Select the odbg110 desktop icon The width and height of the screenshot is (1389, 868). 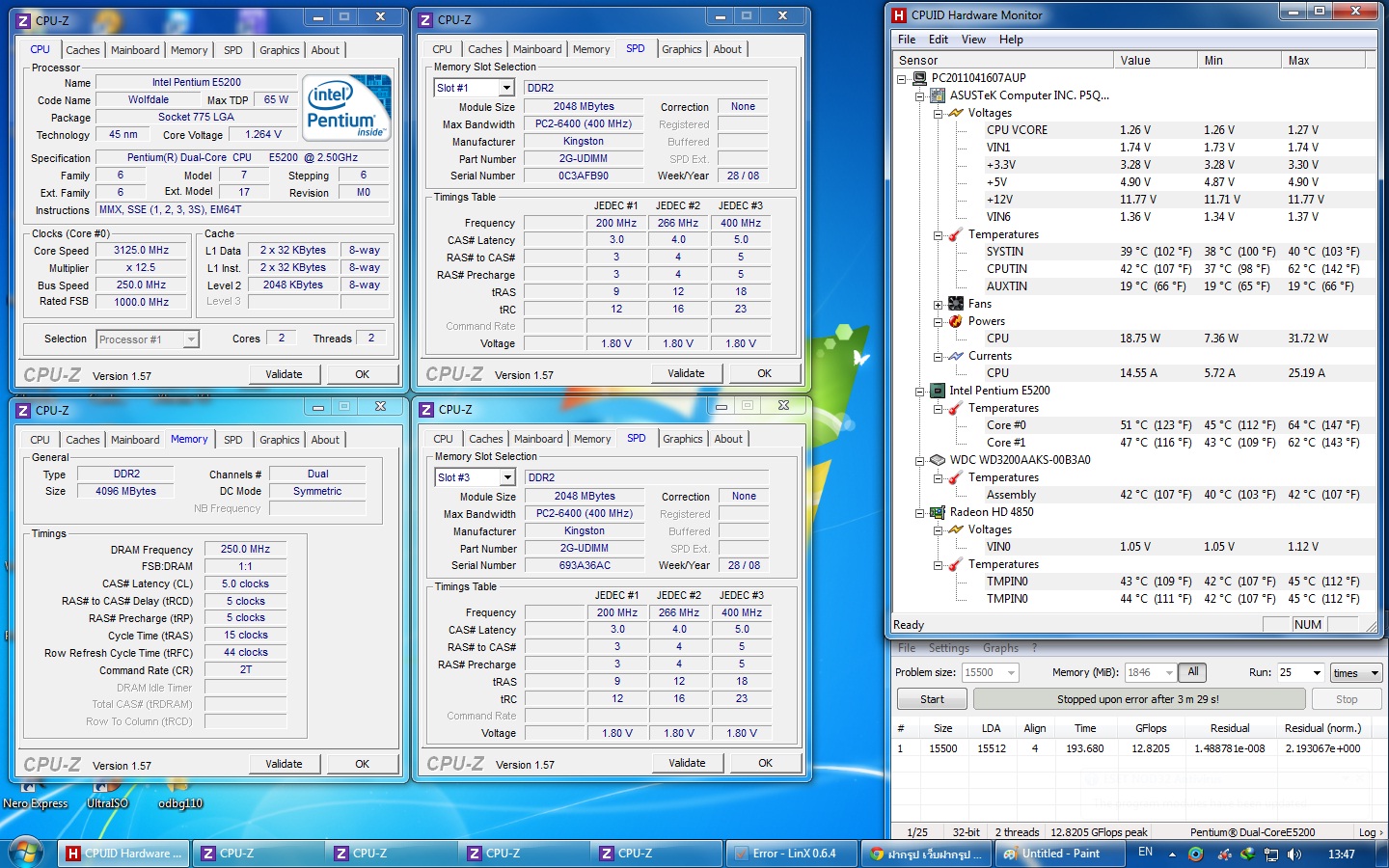pos(180,797)
